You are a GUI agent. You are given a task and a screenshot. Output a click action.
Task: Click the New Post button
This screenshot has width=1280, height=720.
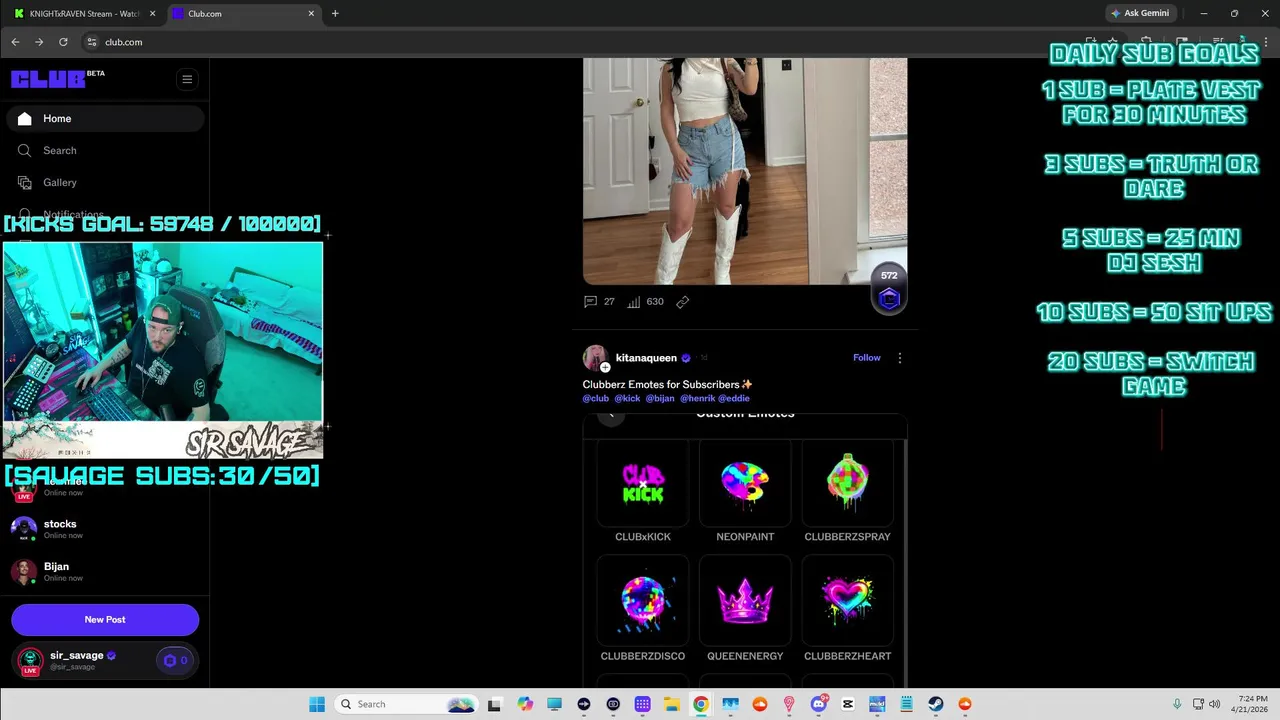105,619
